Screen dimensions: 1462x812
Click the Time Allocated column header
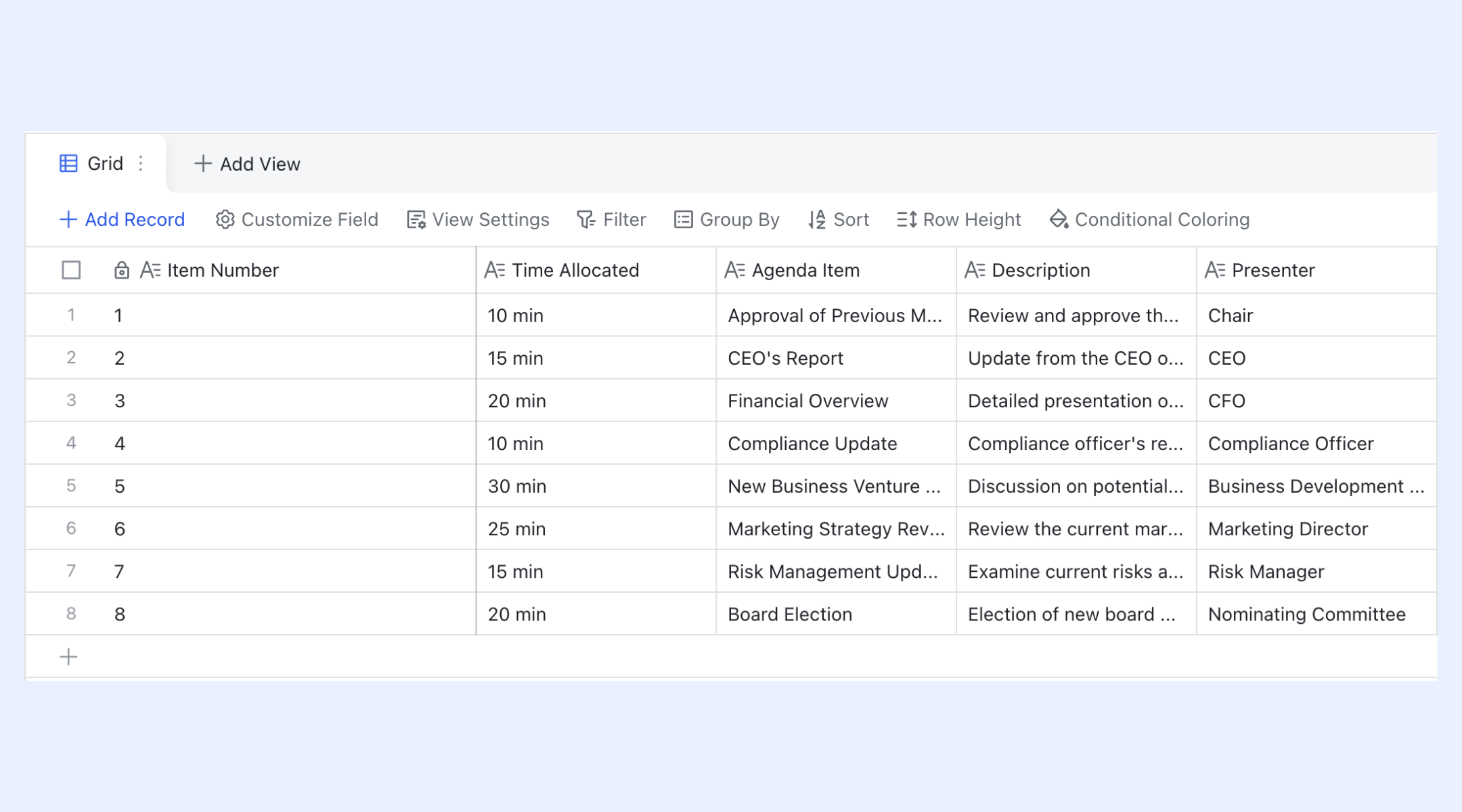pyautogui.click(x=596, y=271)
